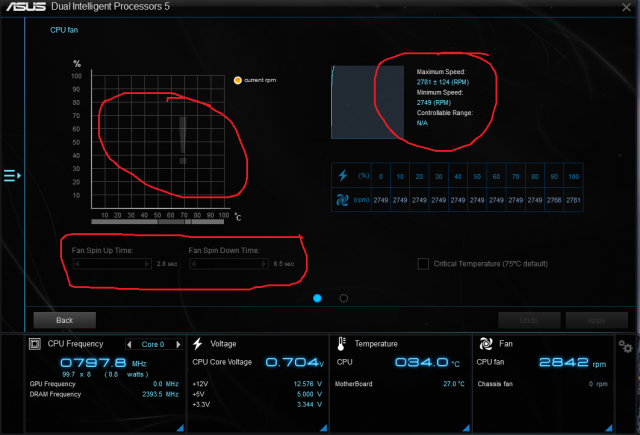This screenshot has width=640, height=435.
Task: Close the Dual Intelligent Processors window
Action: click(626, 7)
